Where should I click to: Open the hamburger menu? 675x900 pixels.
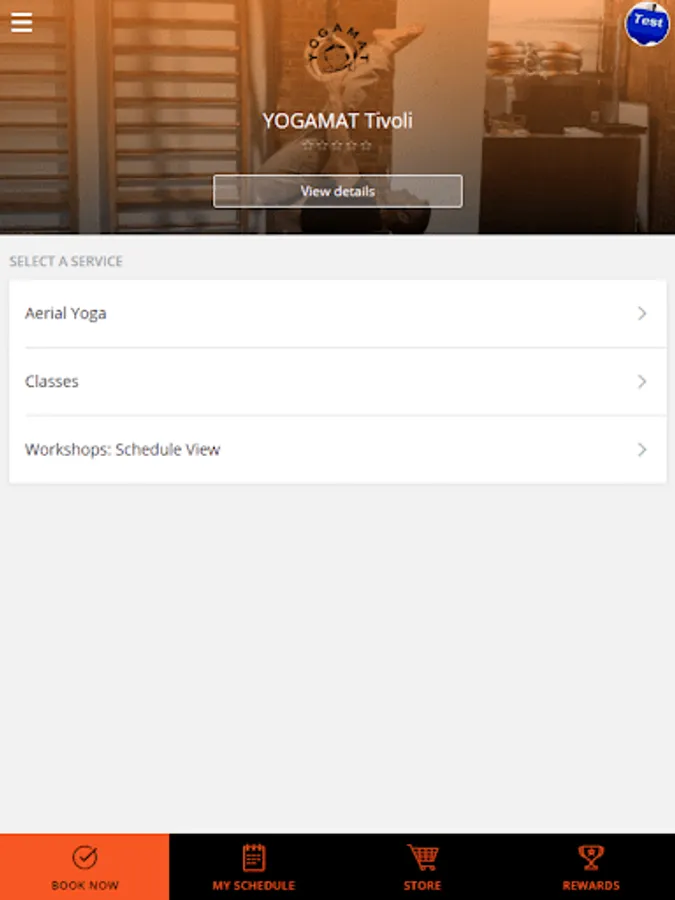(21, 22)
